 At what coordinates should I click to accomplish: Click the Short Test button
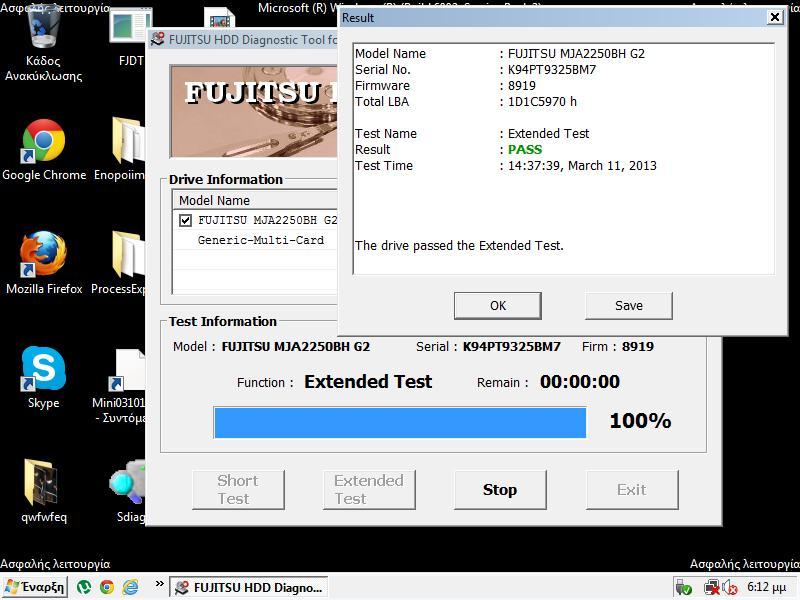click(238, 490)
